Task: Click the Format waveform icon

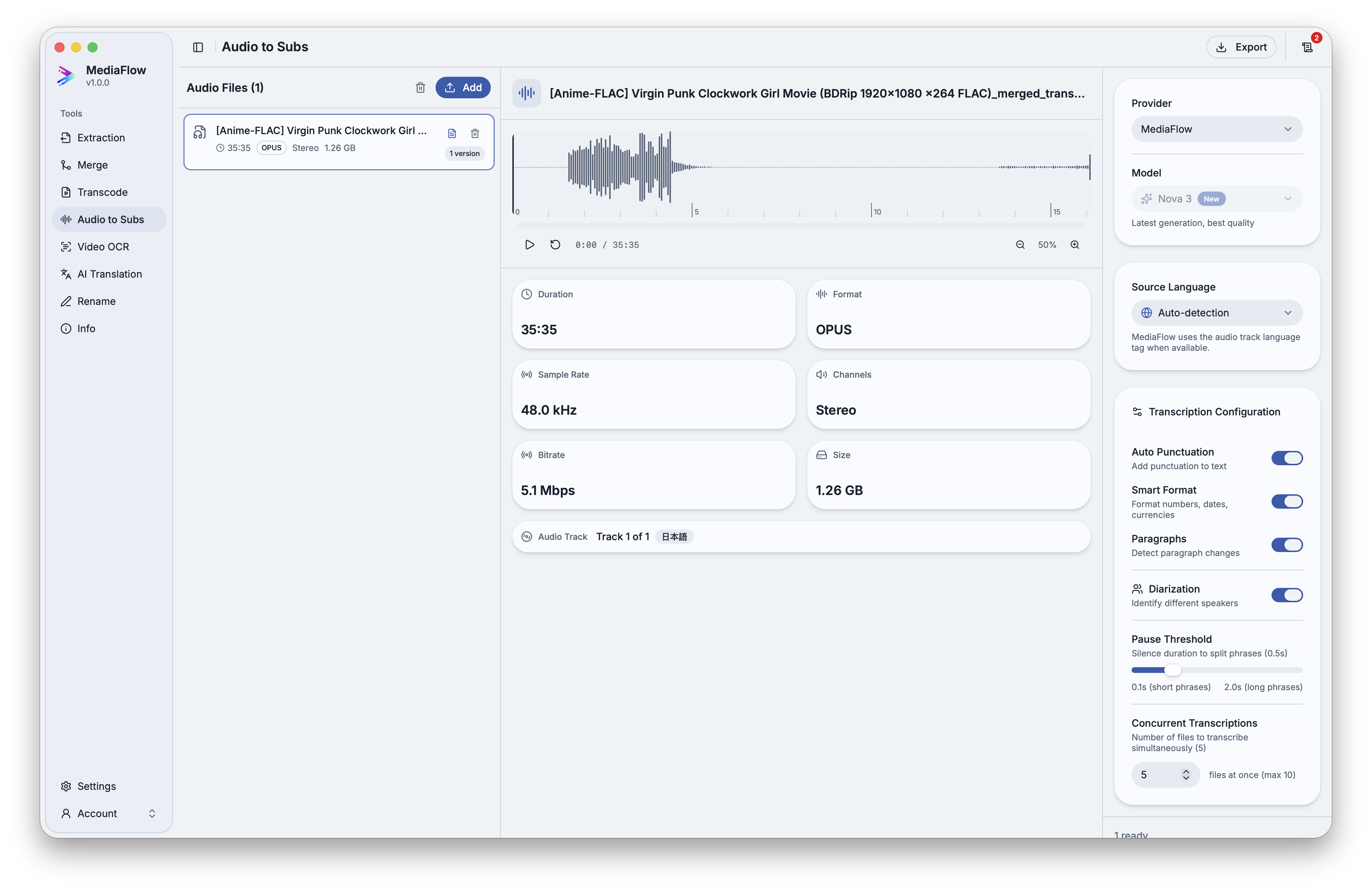Action: [x=822, y=294]
